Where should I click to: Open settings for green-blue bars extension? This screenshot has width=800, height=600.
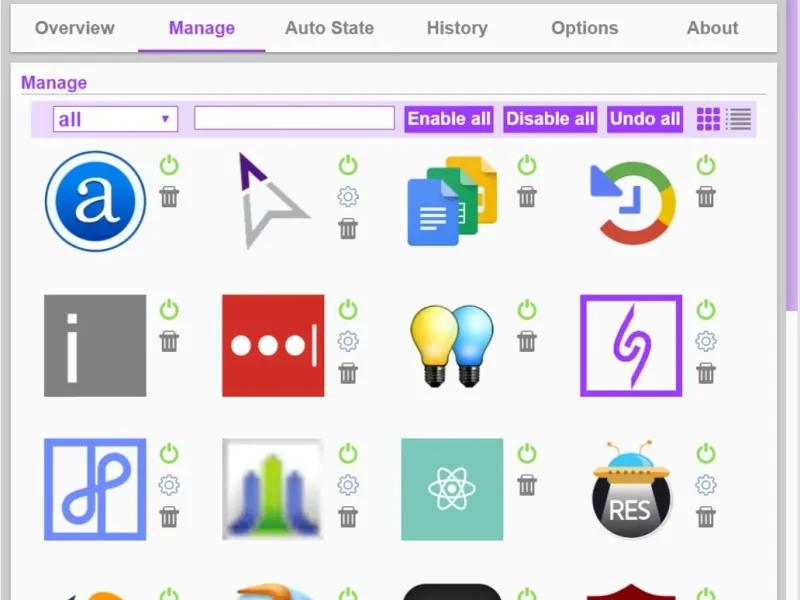pos(348,485)
